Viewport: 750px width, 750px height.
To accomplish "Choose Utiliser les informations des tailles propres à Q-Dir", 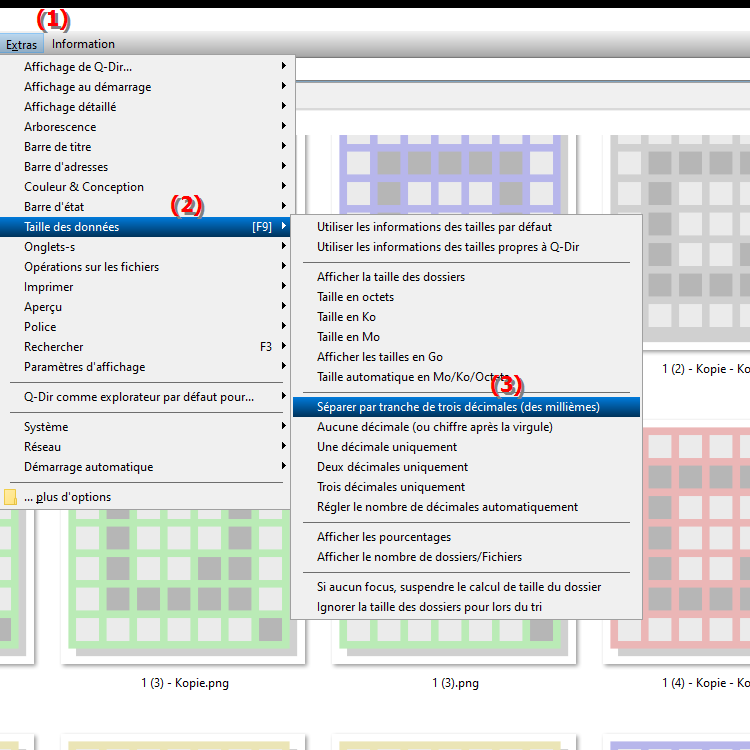I will (x=466, y=247).
